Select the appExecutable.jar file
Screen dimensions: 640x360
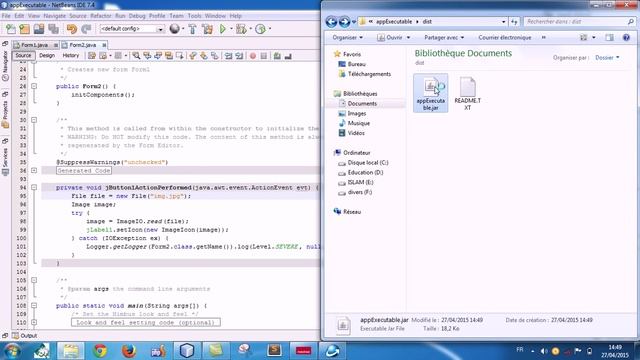coord(431,93)
